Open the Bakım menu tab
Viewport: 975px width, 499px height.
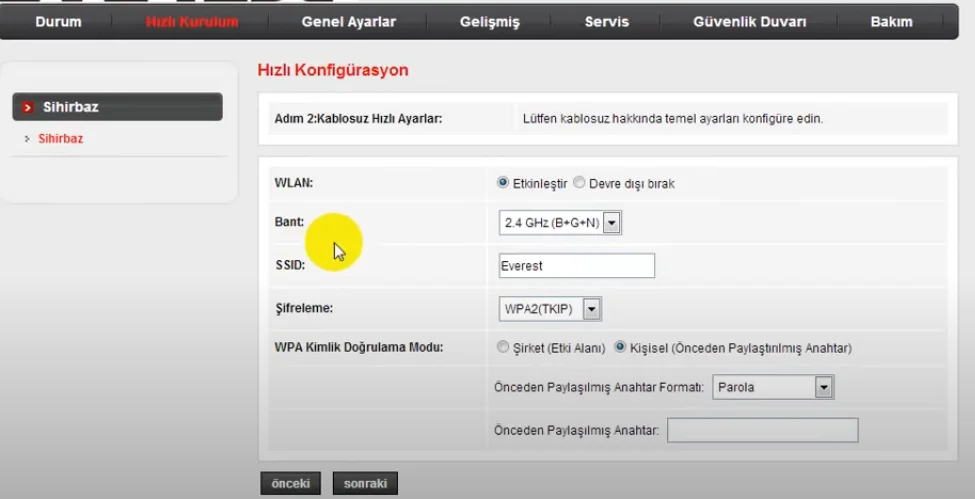tap(891, 22)
